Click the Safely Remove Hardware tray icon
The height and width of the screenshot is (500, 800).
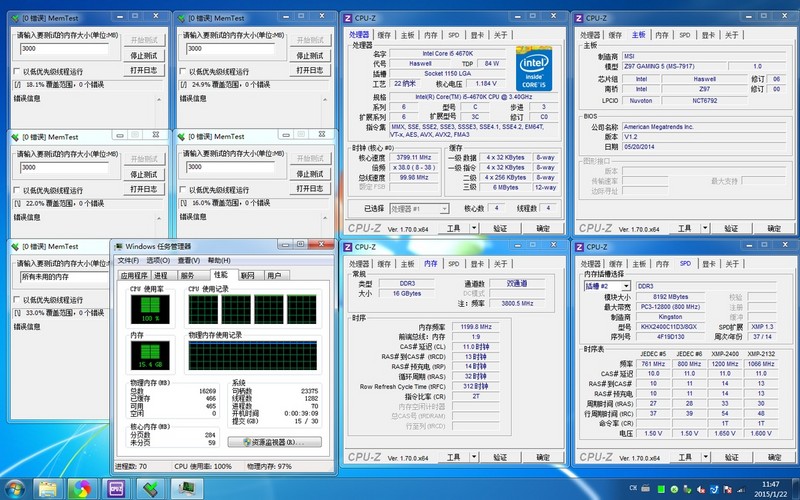pos(687,489)
